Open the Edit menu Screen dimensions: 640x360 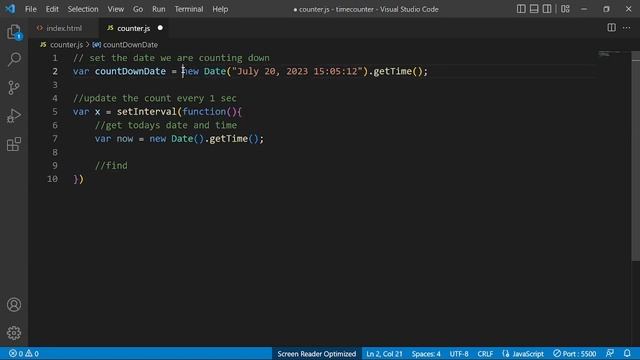click(52, 9)
